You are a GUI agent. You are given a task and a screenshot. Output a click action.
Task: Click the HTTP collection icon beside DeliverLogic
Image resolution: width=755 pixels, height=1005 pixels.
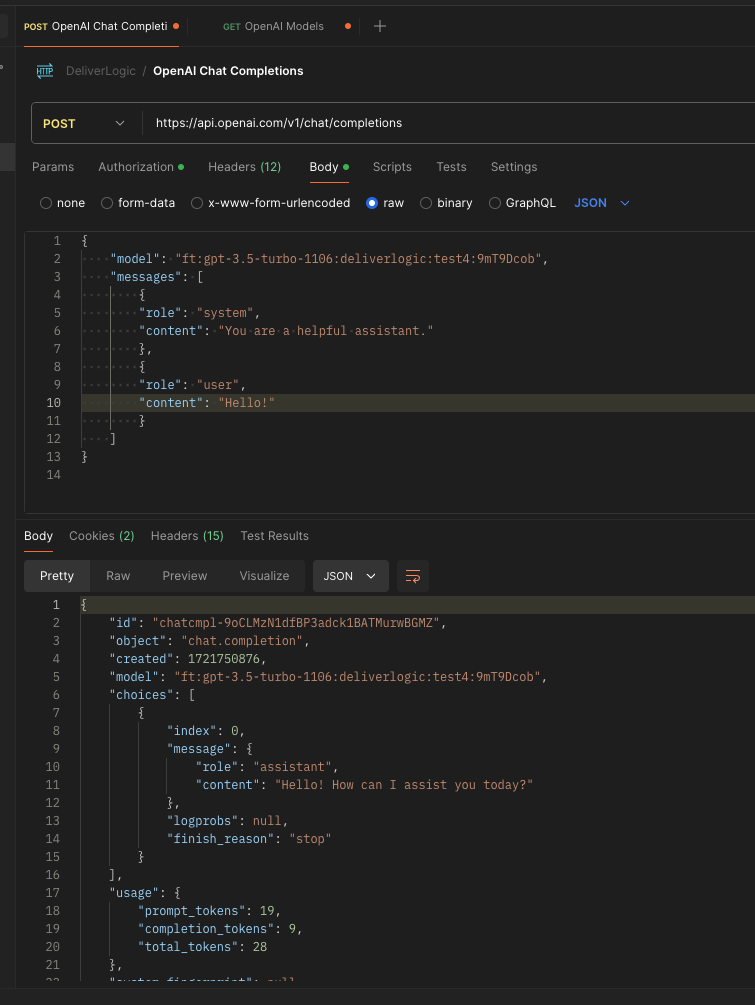45,71
